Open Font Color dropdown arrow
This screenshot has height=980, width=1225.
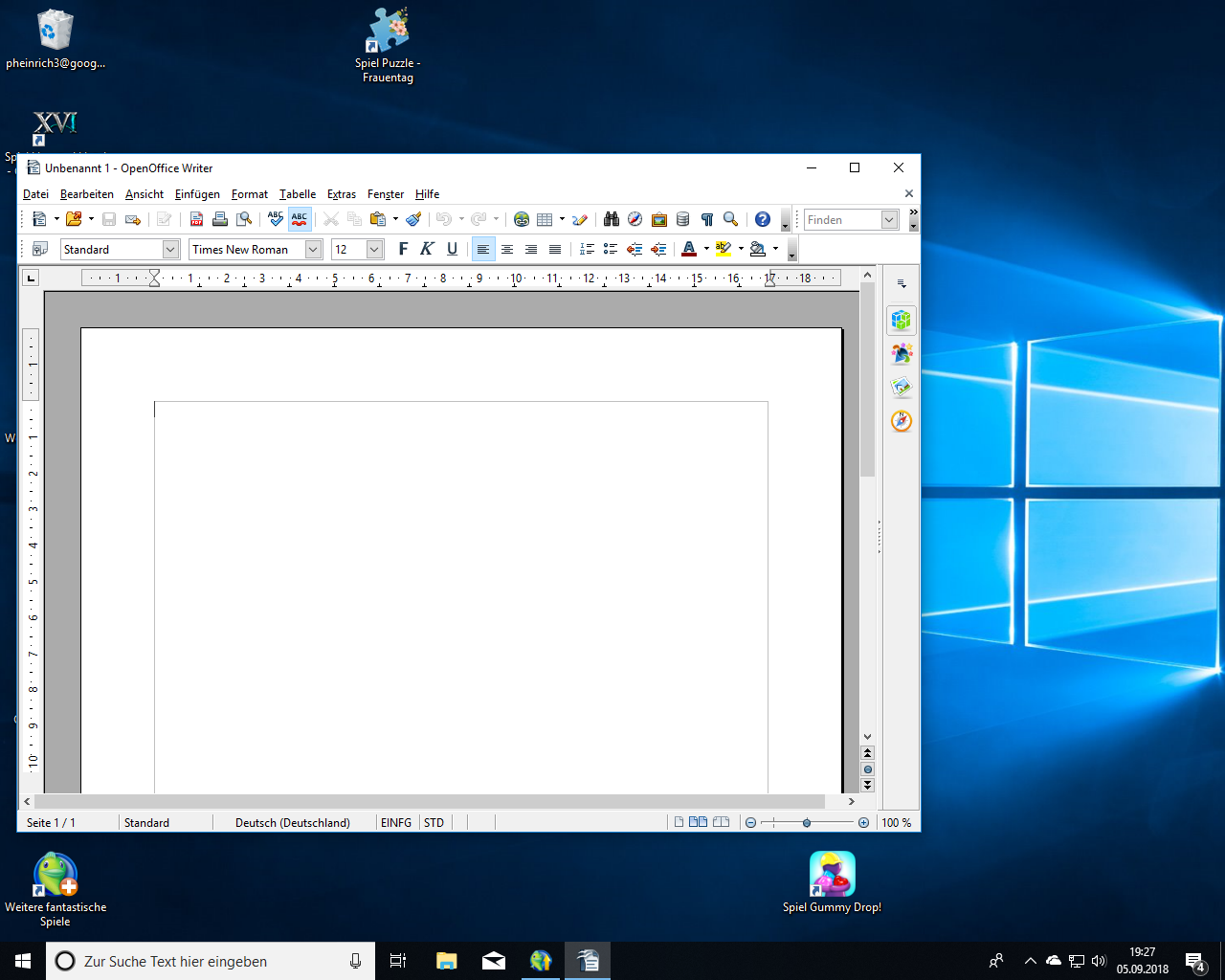[x=706, y=249]
